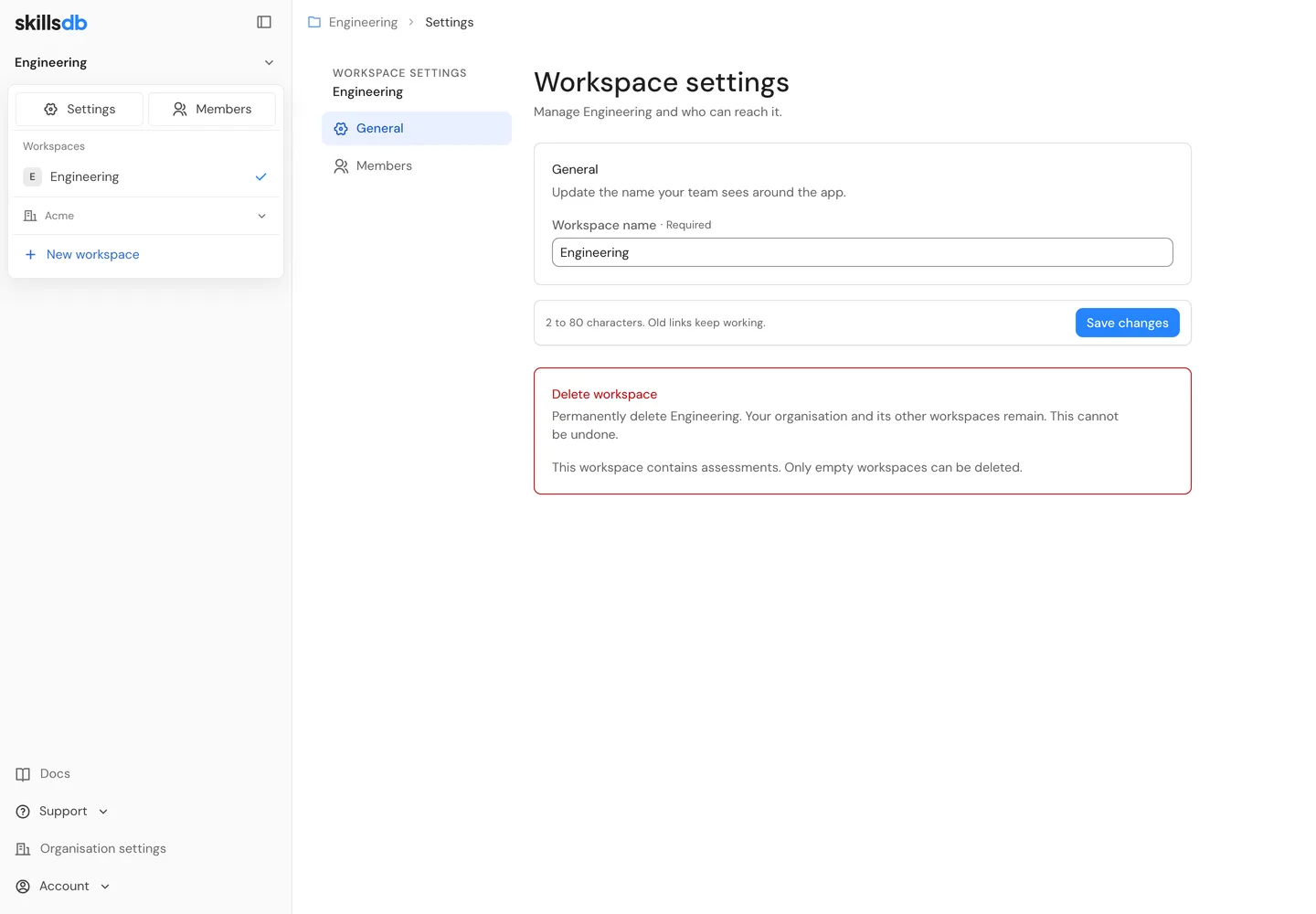Click the question mark Support icon
The height and width of the screenshot is (914, 1316).
click(23, 812)
